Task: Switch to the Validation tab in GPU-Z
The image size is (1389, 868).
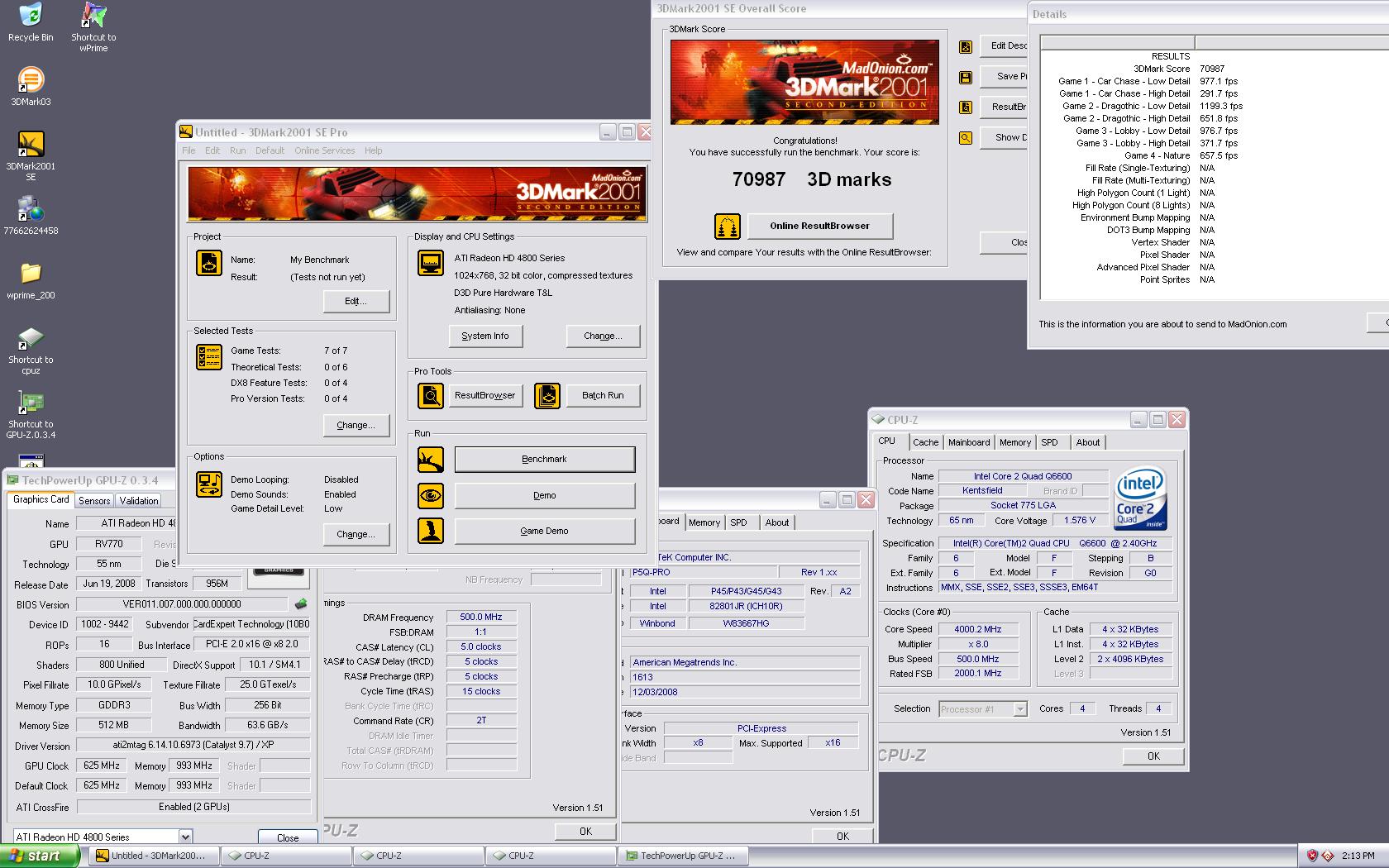Action: [x=139, y=501]
